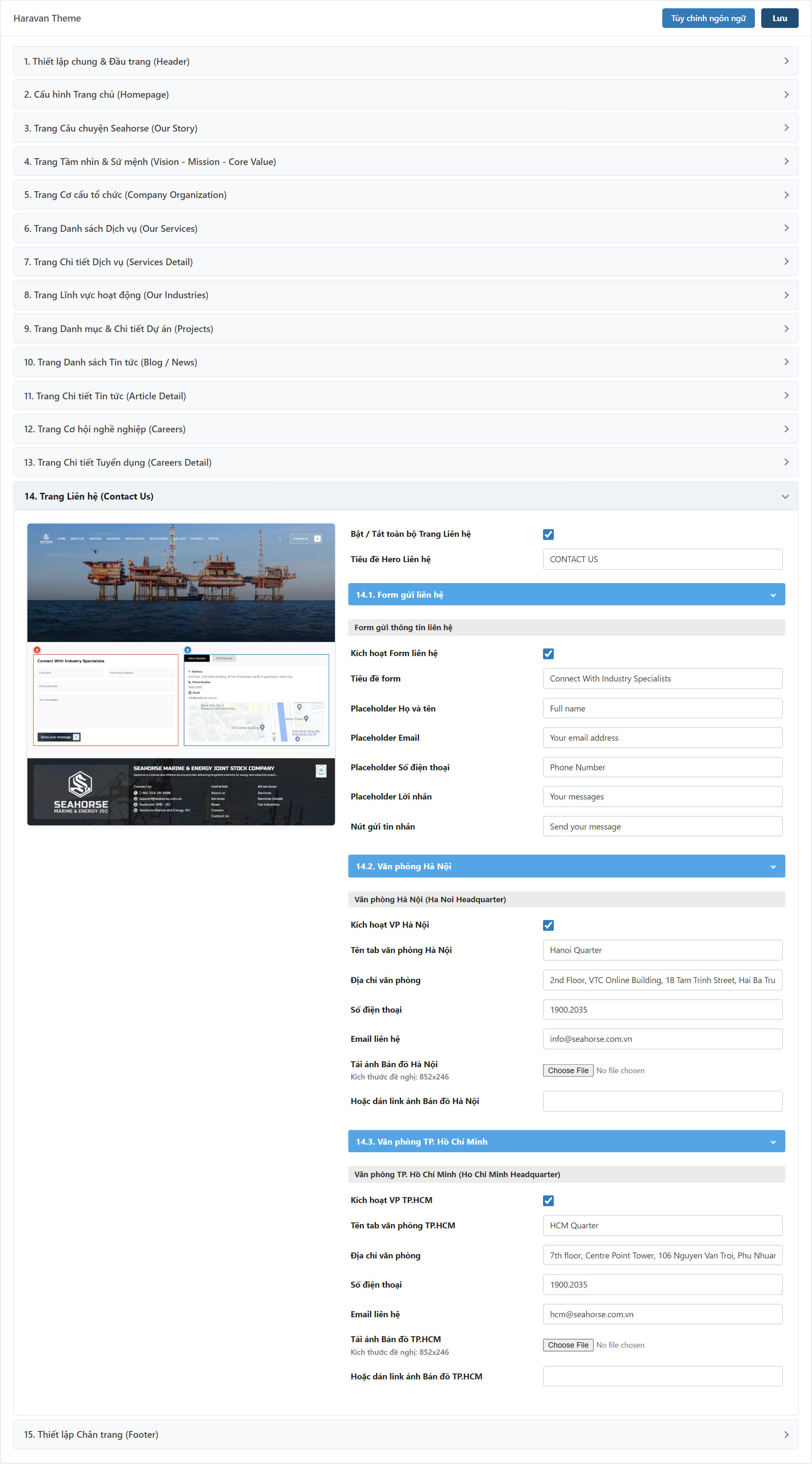This screenshot has width=812, height=1464.
Task: Click the Placeholder Số điện thoại field
Action: tap(663, 767)
